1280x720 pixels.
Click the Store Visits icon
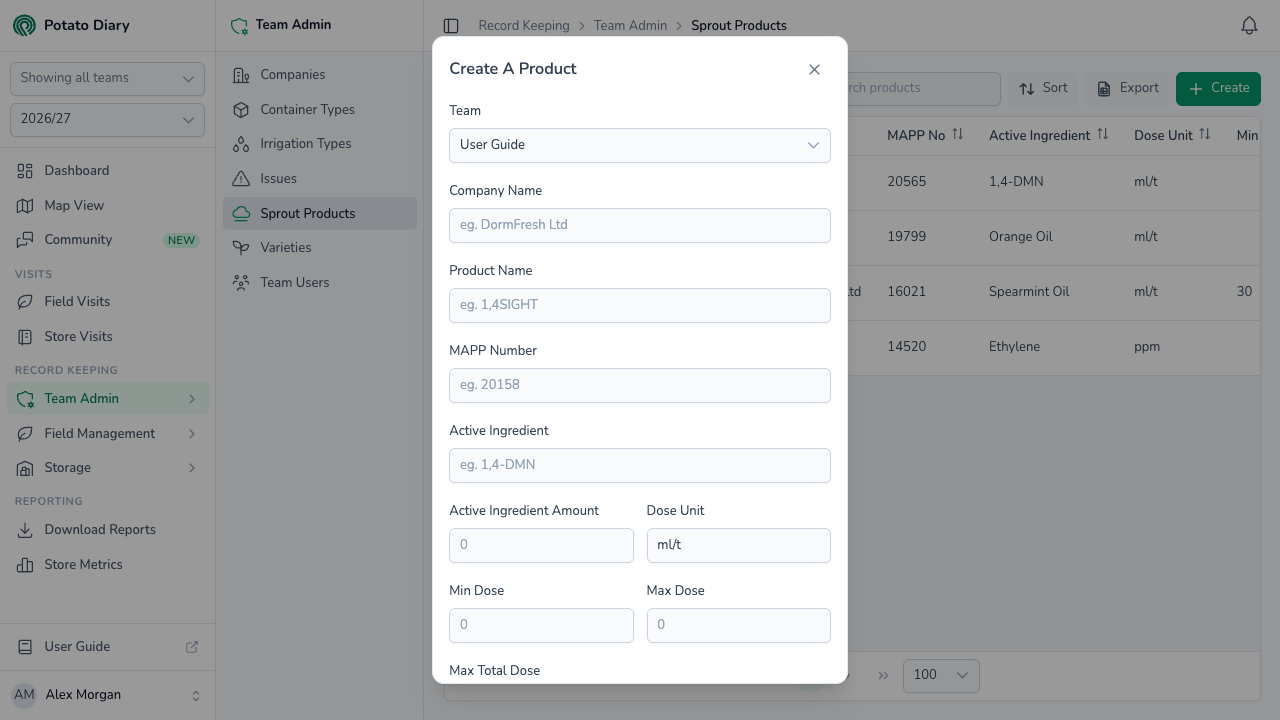pos(25,337)
